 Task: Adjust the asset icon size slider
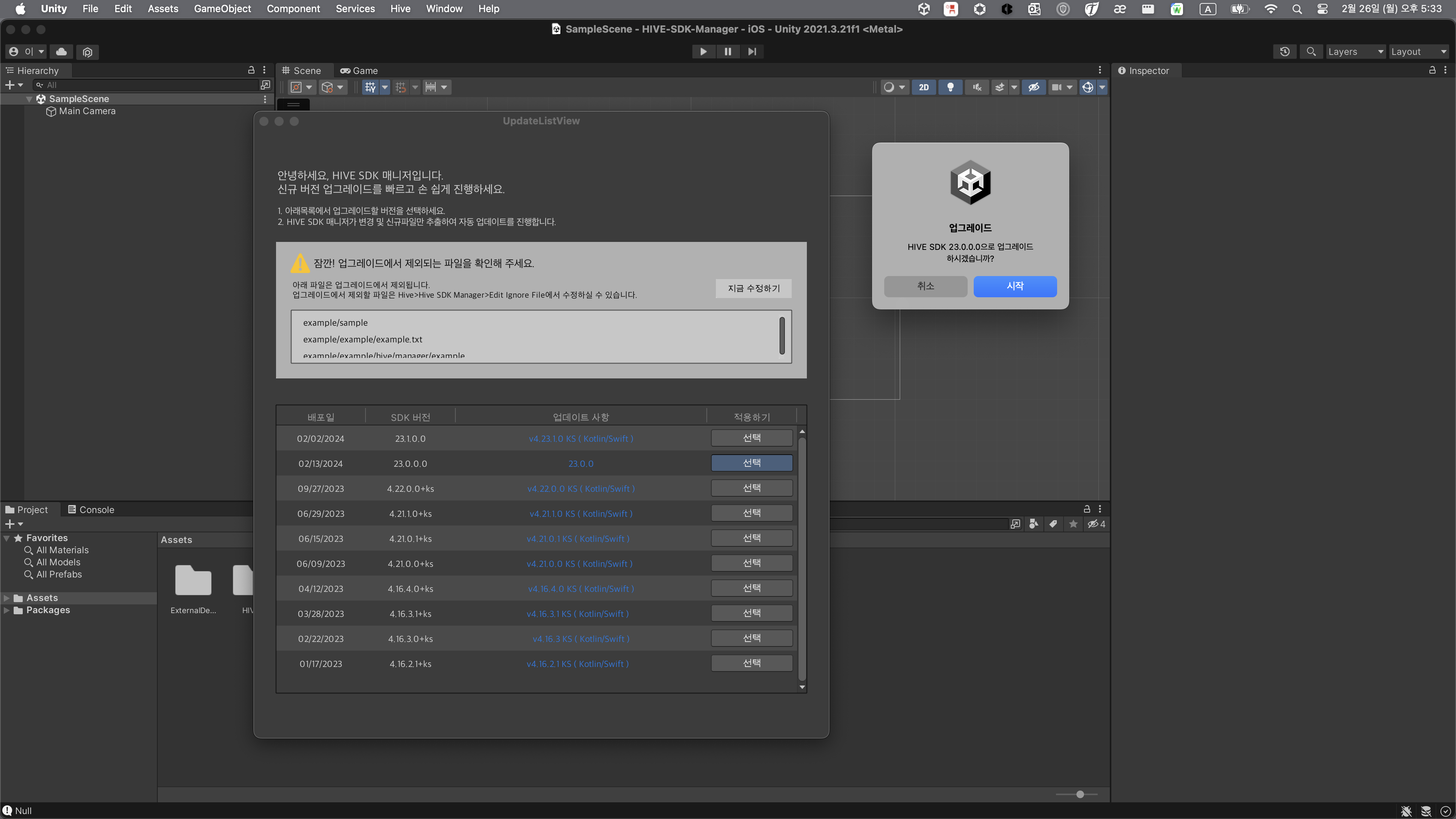coord(1079,794)
